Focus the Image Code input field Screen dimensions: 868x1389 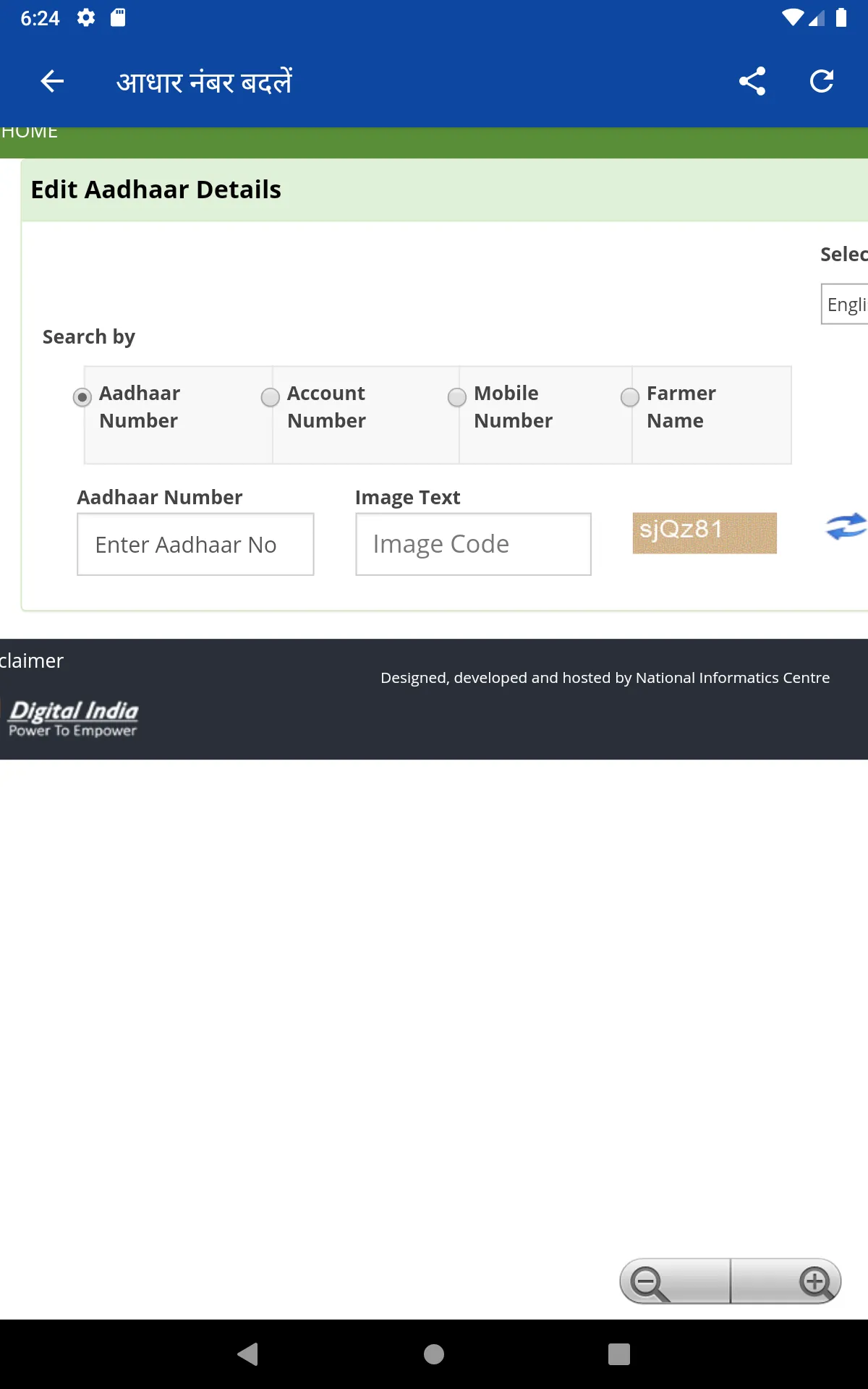473,544
